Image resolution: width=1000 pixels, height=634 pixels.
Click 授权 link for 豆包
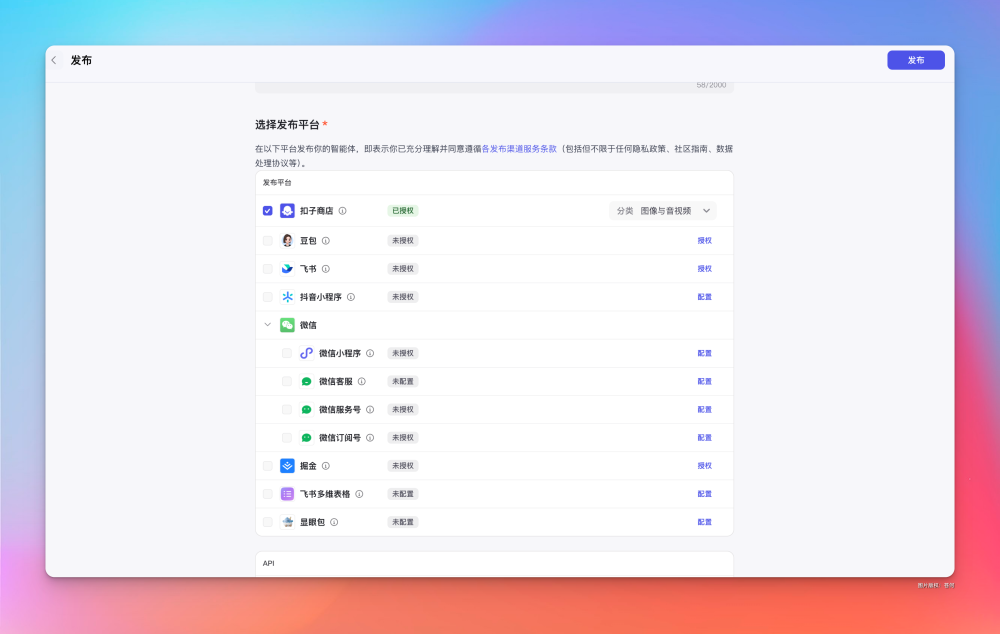click(704, 240)
